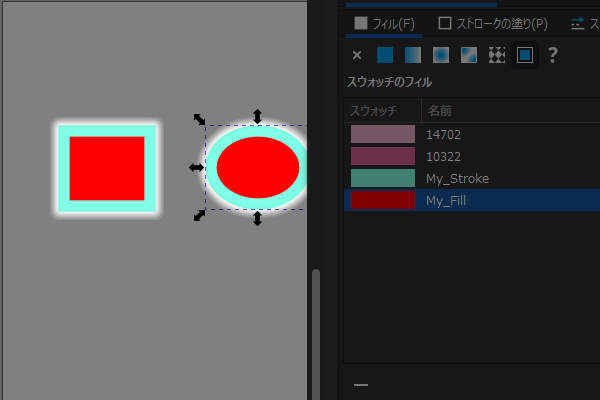Open the フィル(F) tab
This screenshot has width=600, height=400.
[384, 24]
